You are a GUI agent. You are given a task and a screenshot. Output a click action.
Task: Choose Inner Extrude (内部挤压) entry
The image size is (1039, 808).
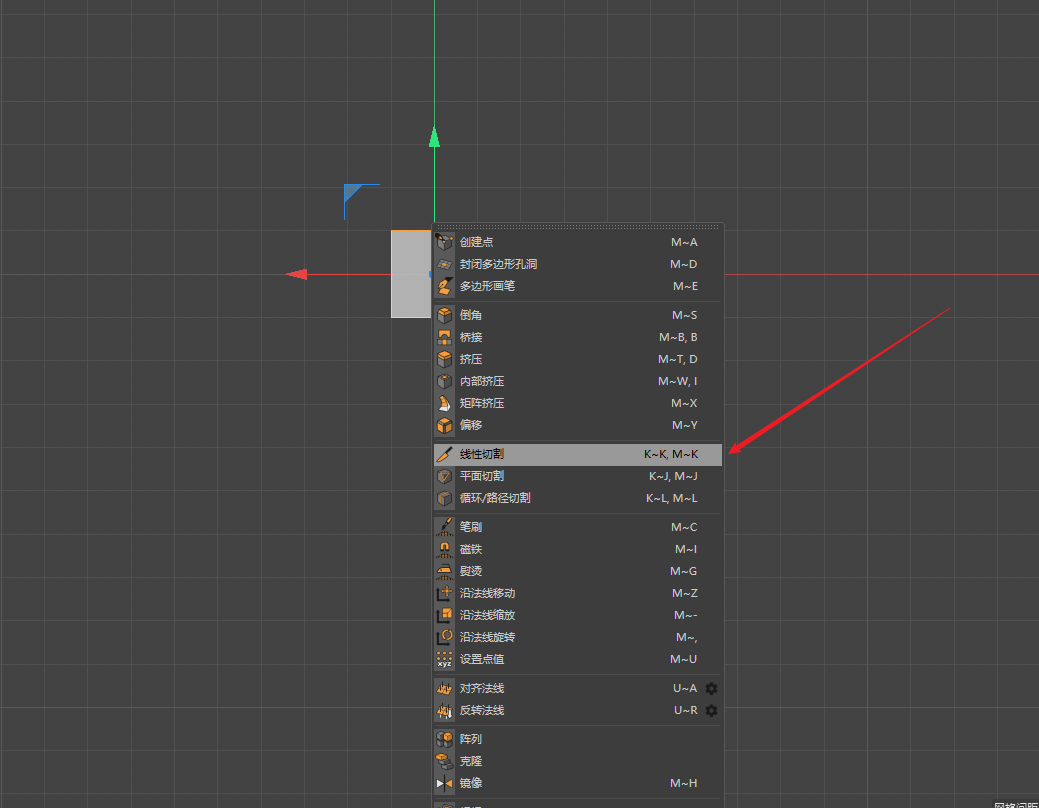482,381
